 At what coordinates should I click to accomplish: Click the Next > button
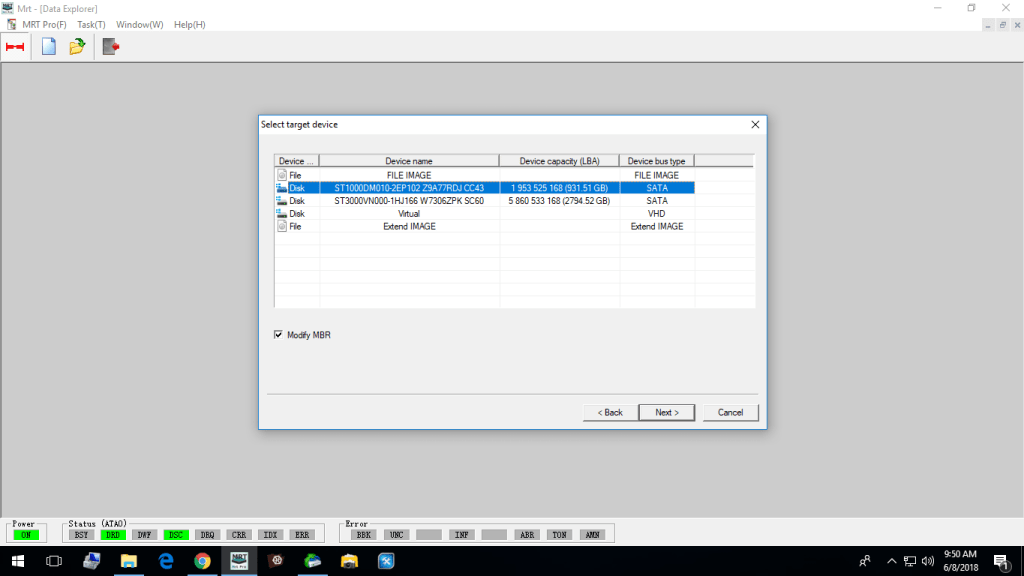tap(666, 412)
